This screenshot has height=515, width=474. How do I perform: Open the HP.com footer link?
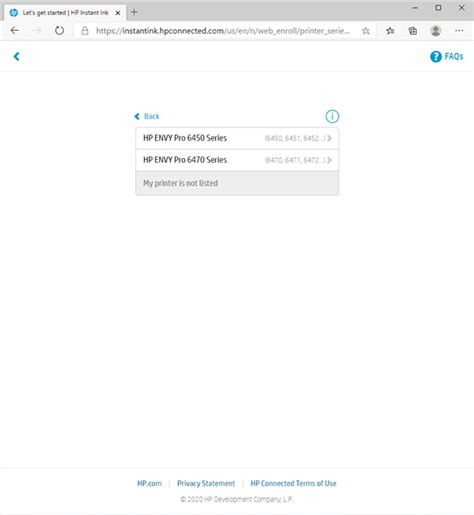[x=149, y=483]
